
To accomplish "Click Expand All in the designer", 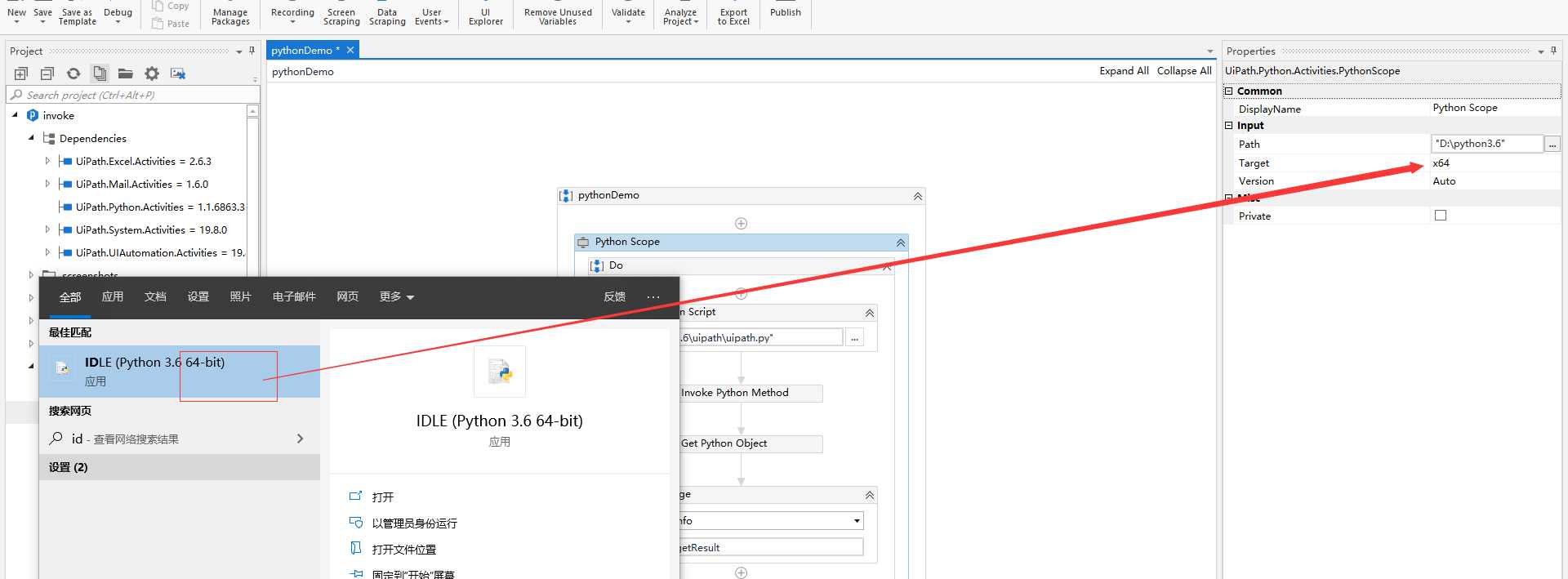I will [x=1124, y=71].
